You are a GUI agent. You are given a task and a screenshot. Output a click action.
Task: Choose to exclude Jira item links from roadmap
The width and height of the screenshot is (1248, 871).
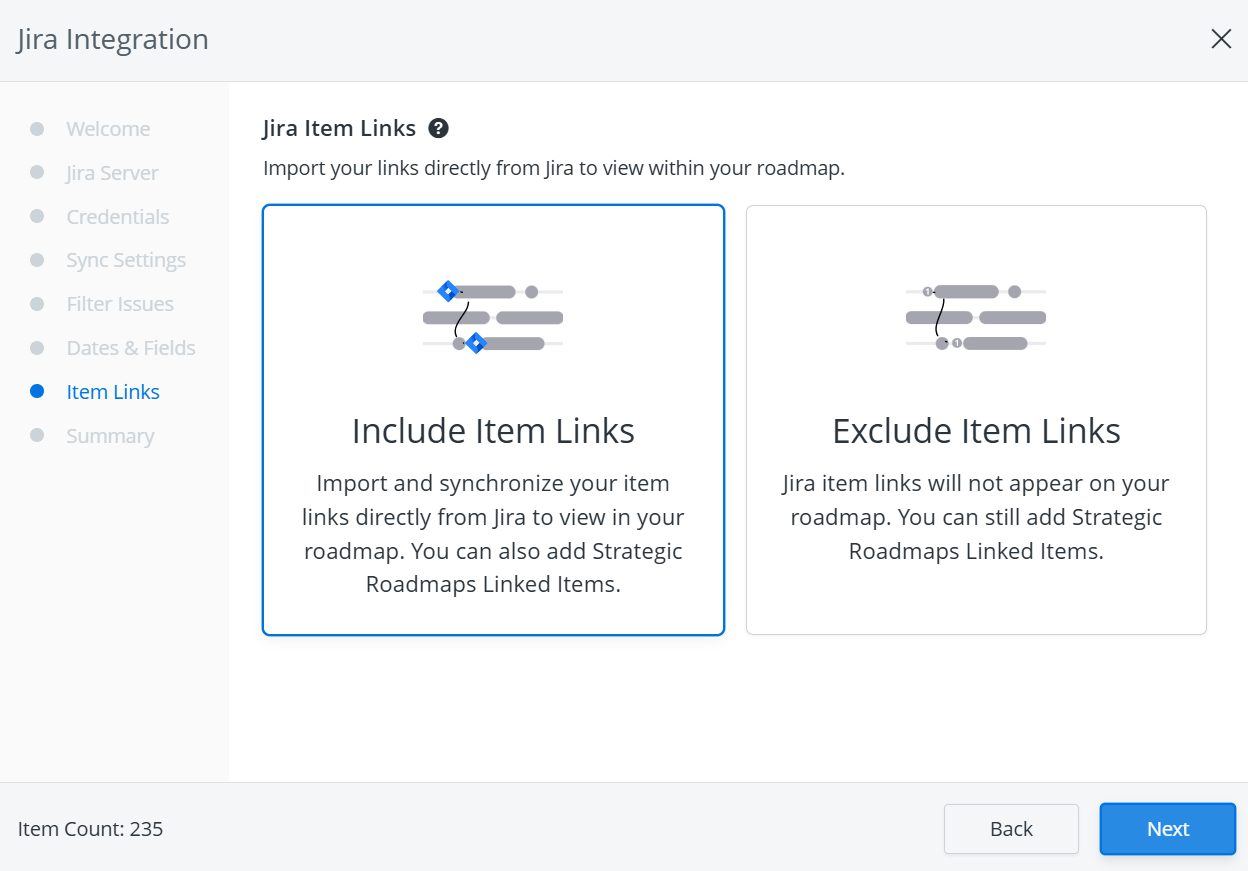976,430
